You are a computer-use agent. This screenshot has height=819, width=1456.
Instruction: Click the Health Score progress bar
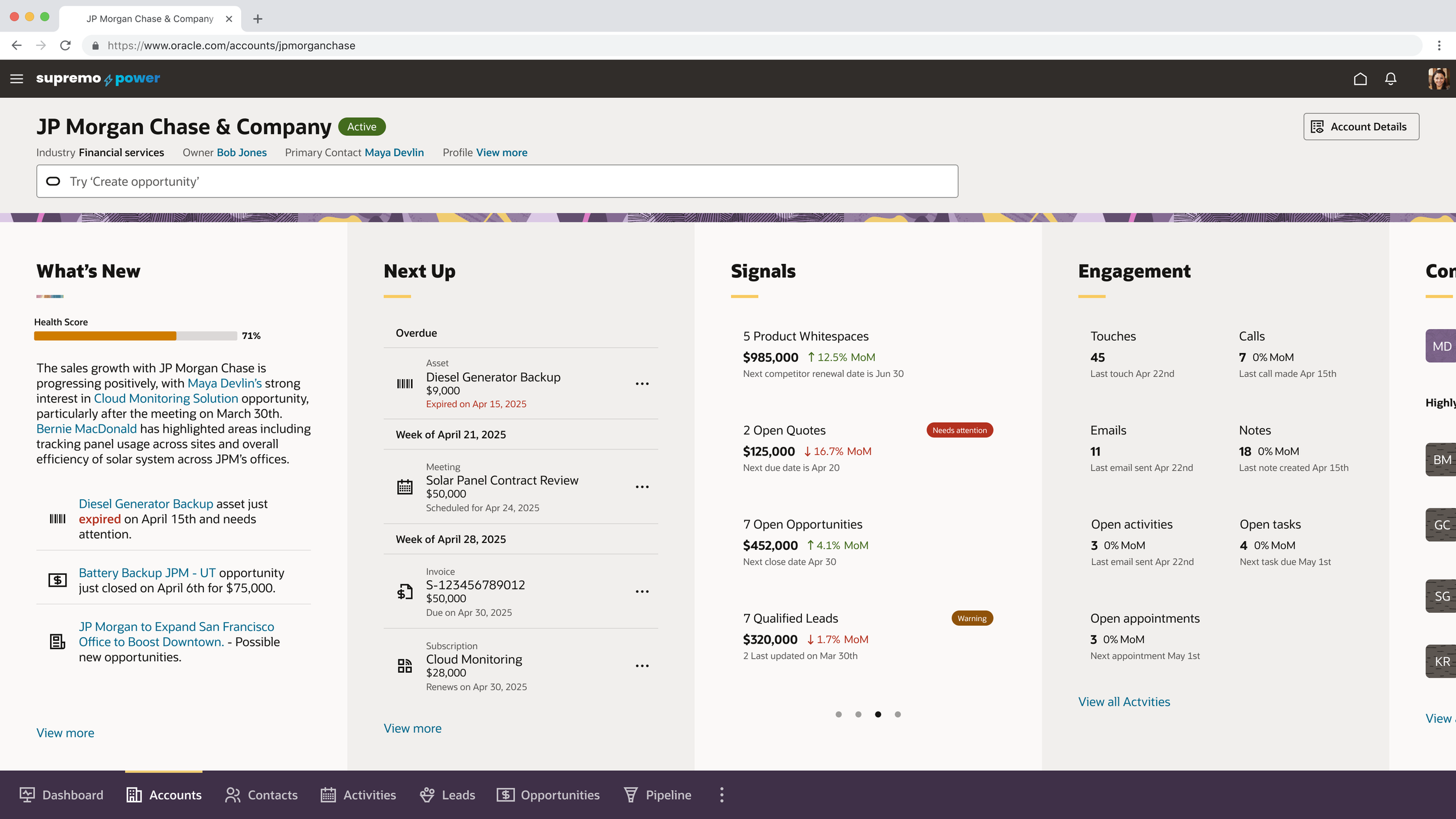[135, 336]
